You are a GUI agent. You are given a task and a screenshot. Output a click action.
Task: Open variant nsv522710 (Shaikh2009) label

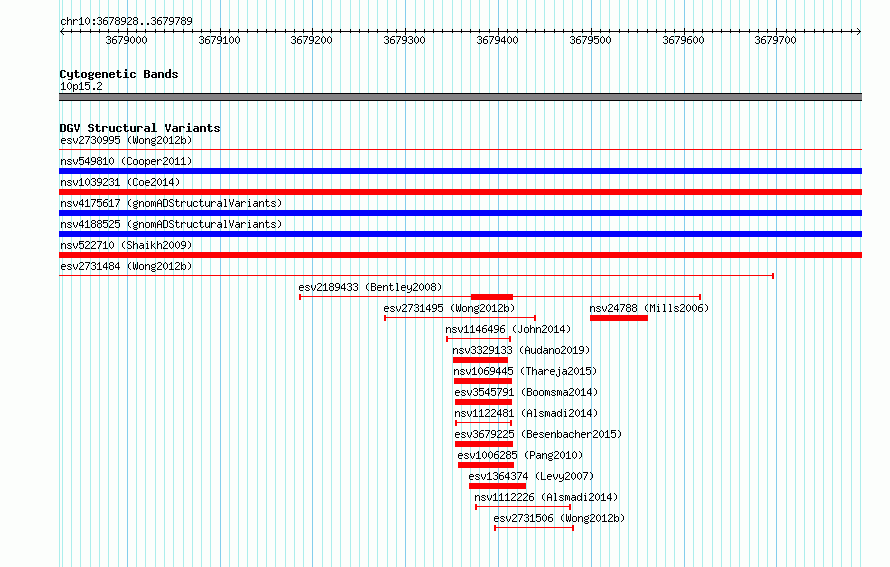pos(126,245)
